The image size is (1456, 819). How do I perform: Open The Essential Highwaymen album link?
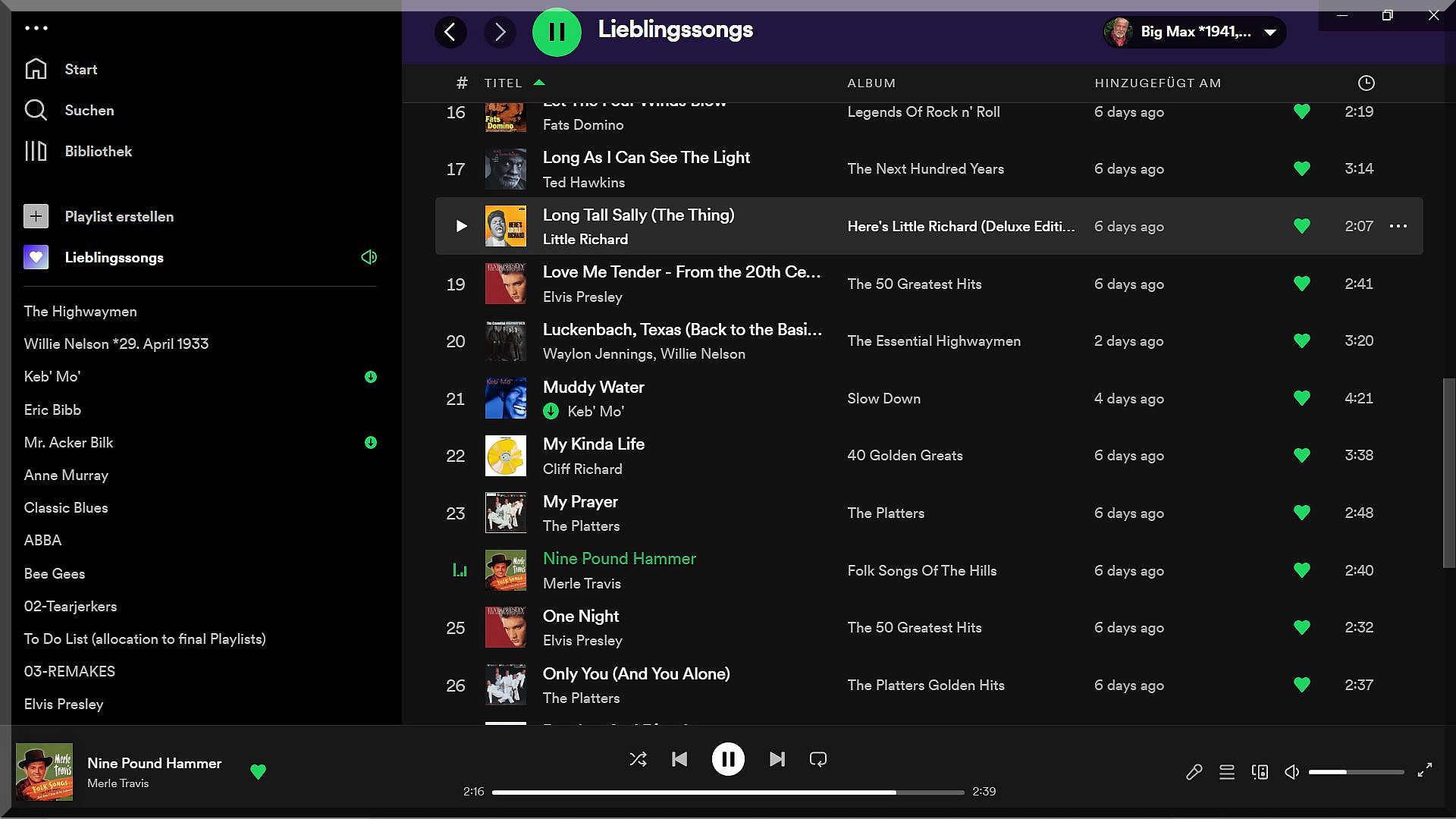point(934,341)
